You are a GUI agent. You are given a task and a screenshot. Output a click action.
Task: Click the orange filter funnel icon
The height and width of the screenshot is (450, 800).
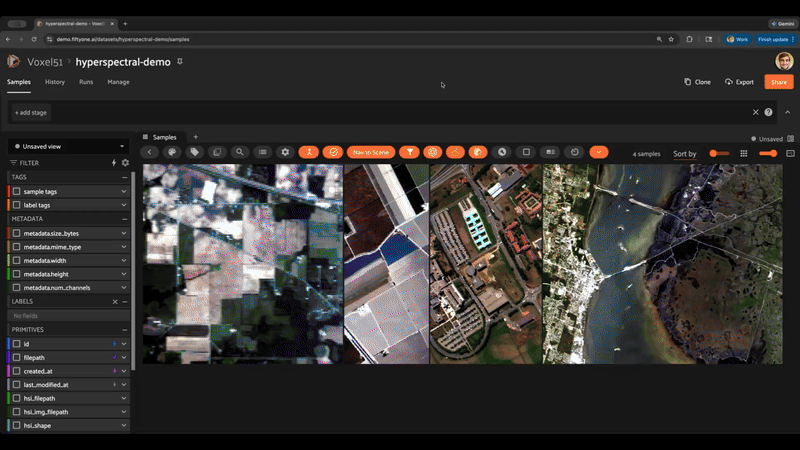pos(410,152)
